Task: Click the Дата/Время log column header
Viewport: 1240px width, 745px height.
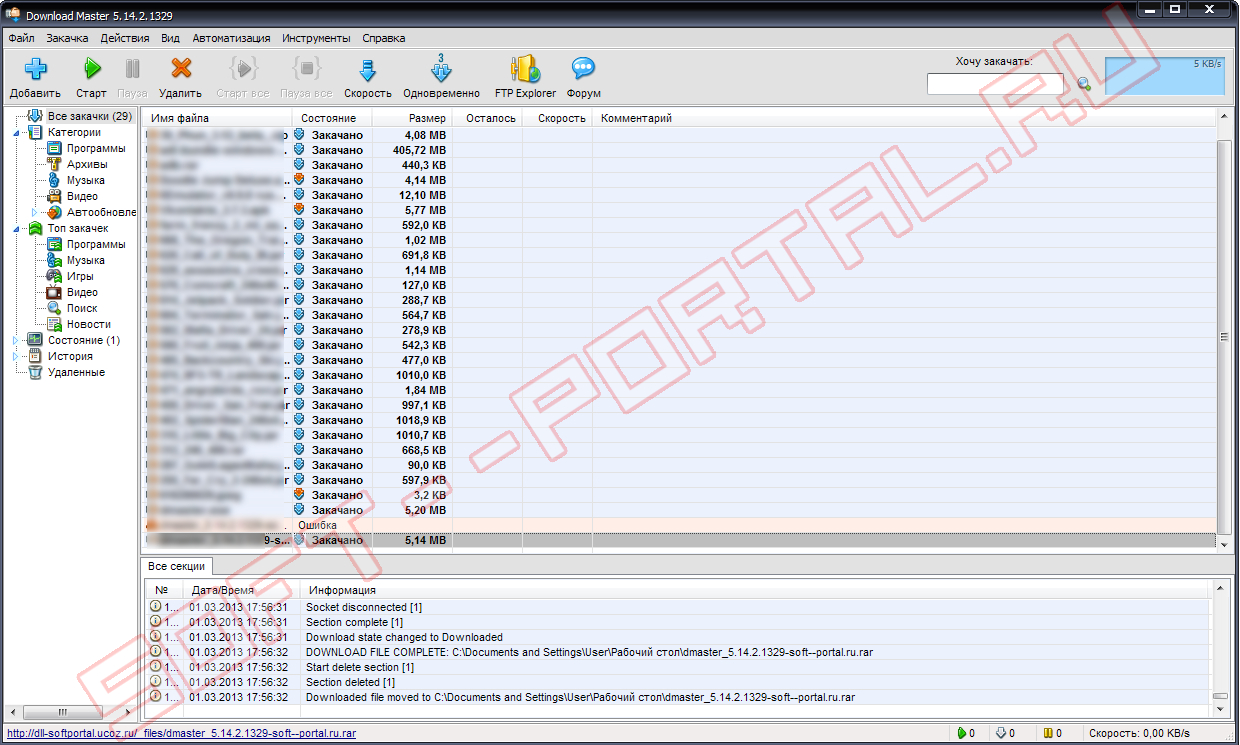Action: pyautogui.click(x=242, y=590)
